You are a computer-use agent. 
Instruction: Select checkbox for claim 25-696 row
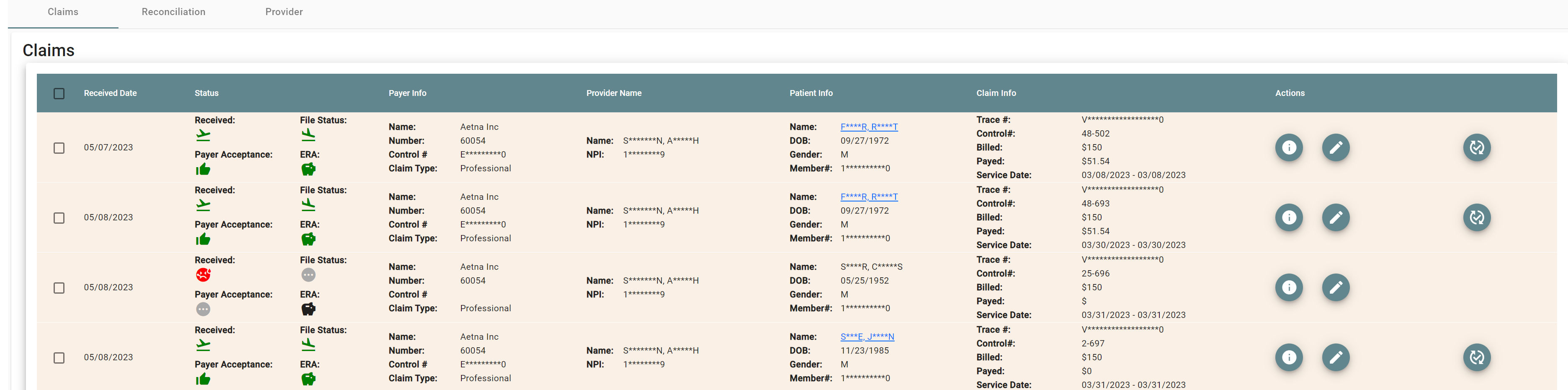[59, 288]
